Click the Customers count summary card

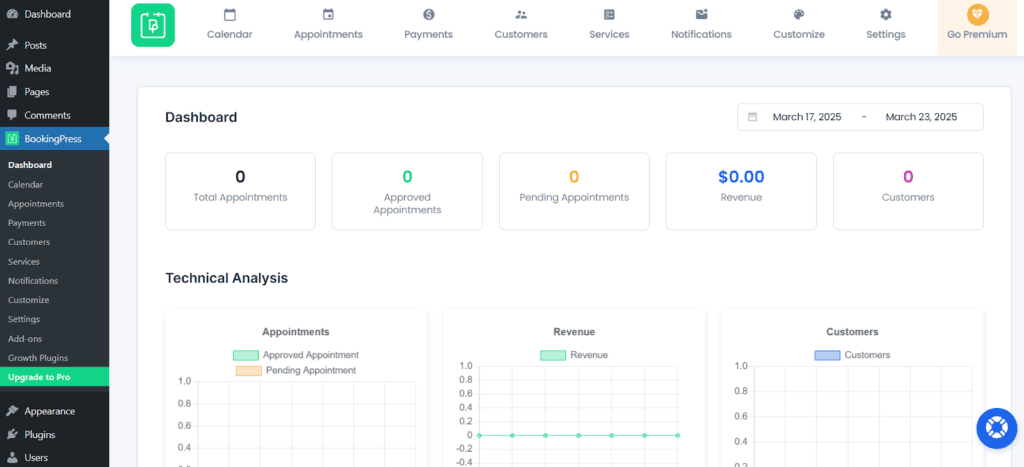point(908,191)
